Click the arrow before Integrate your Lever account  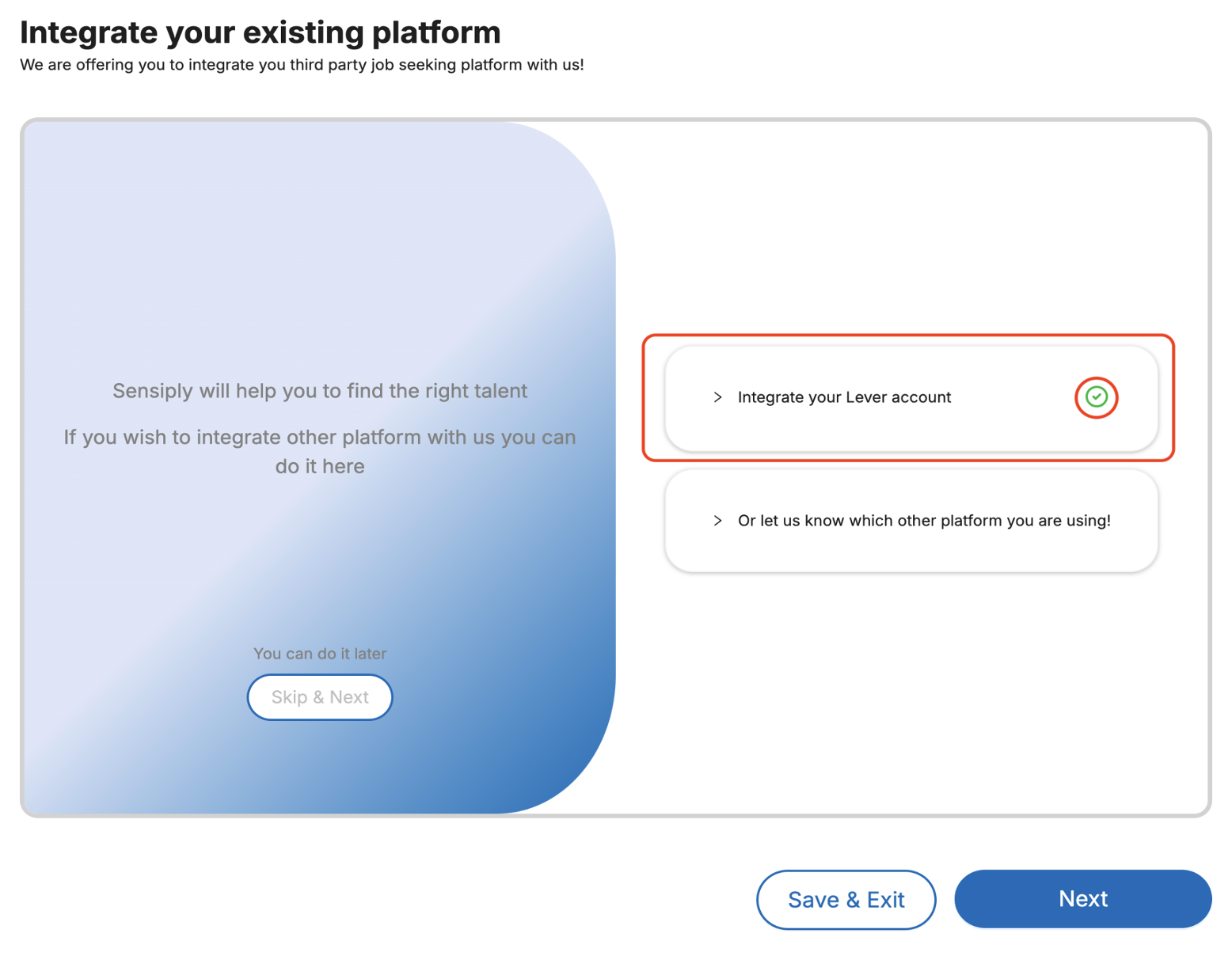point(717,397)
